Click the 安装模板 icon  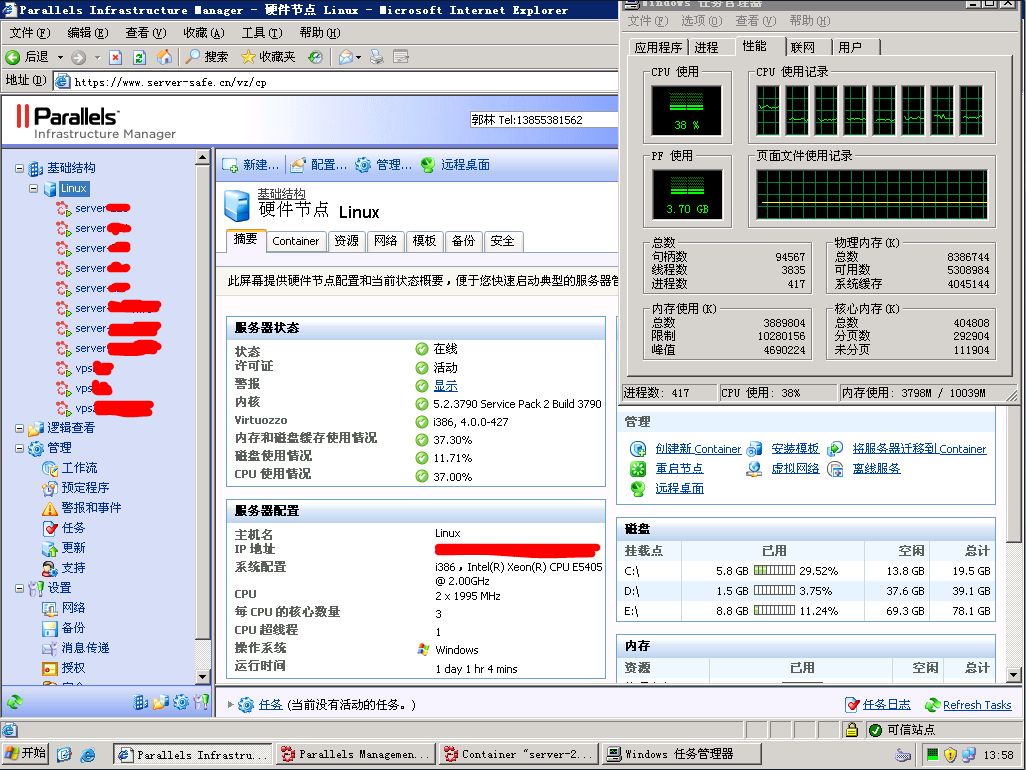754,449
